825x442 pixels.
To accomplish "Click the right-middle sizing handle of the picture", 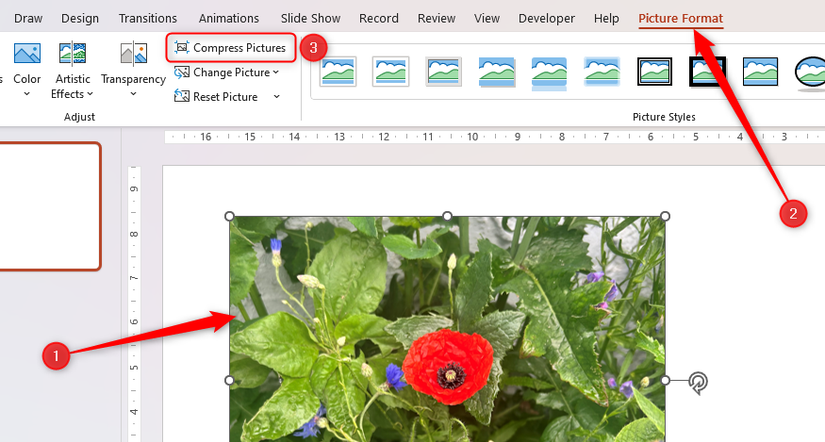I will (665, 380).
